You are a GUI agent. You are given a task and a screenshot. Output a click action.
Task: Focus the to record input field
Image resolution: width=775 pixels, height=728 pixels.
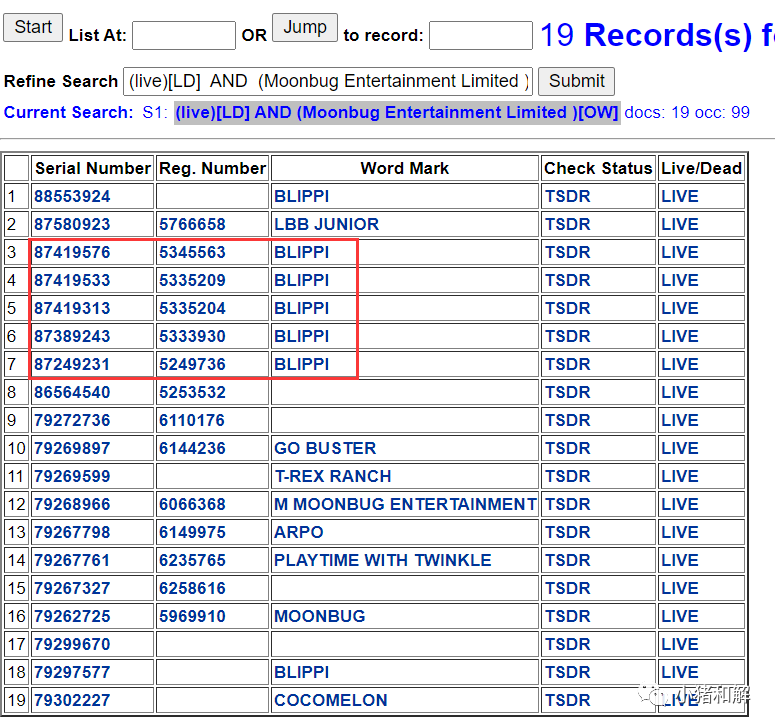(x=481, y=35)
